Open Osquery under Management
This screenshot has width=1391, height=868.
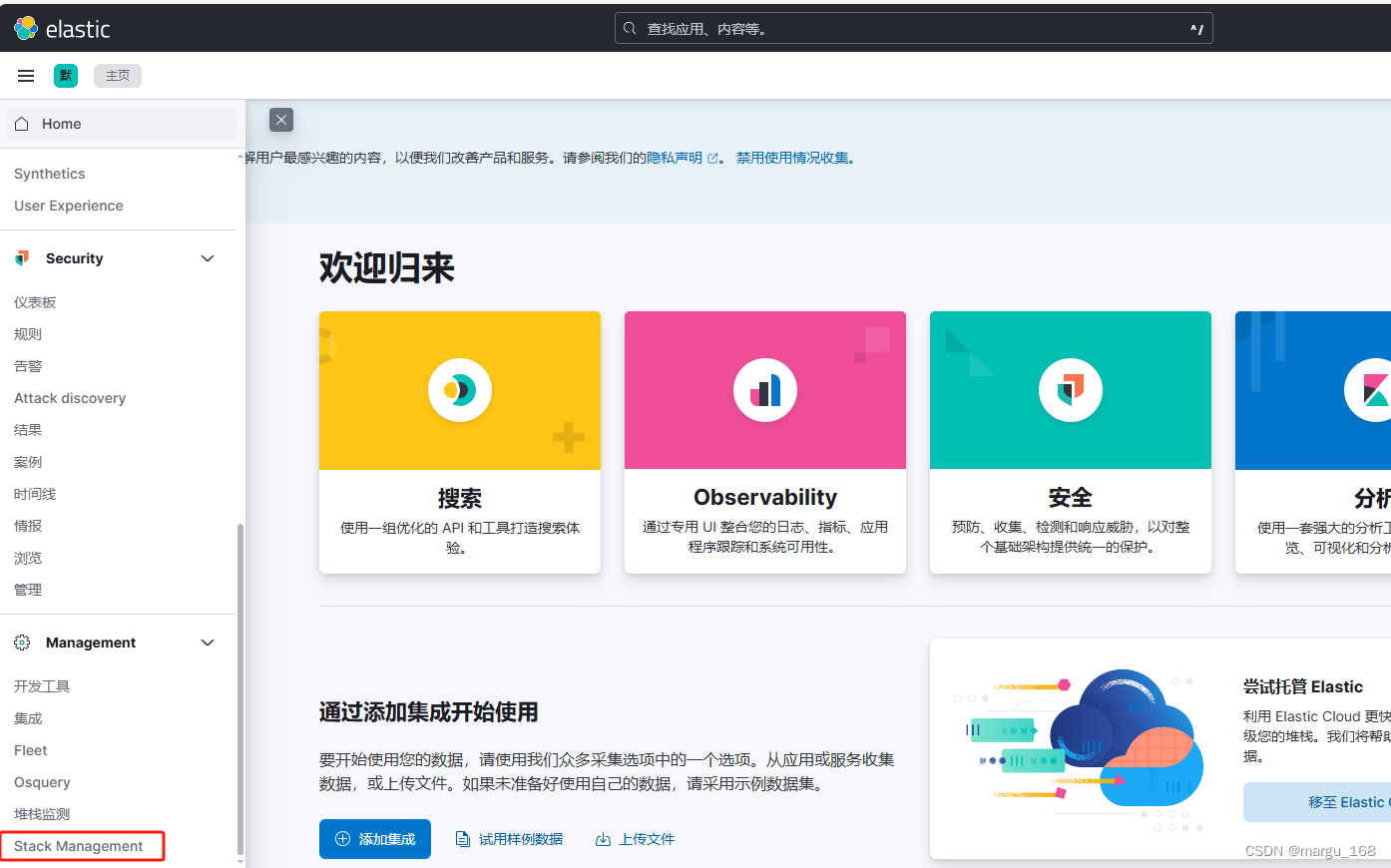(x=42, y=782)
